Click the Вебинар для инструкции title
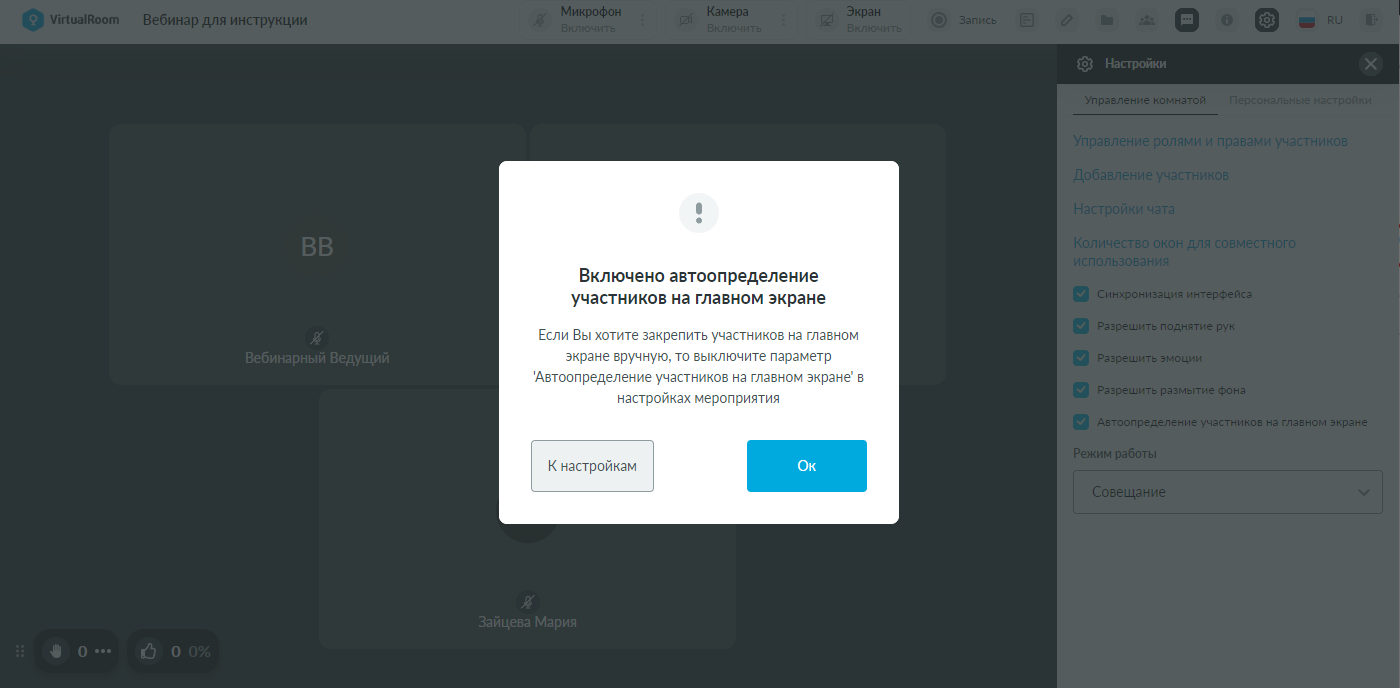Screen dimensions: 1400x688 (x=225, y=20)
